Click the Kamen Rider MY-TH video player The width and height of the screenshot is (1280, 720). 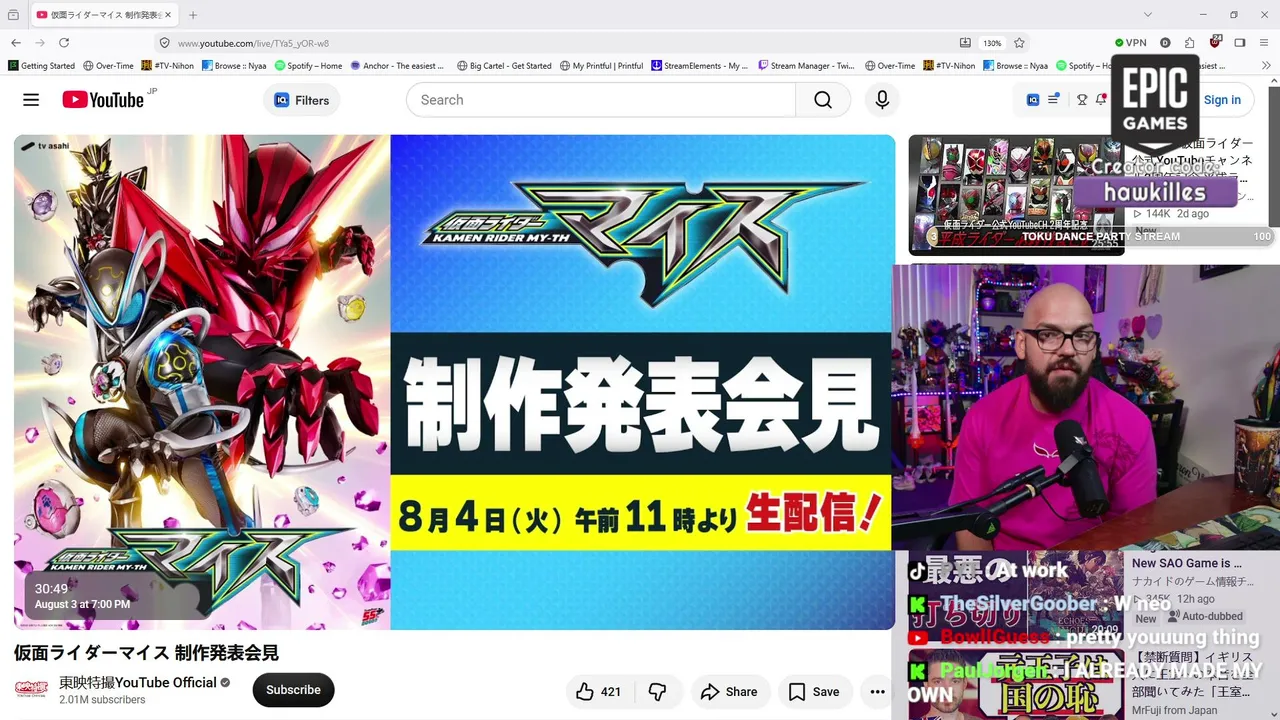454,382
